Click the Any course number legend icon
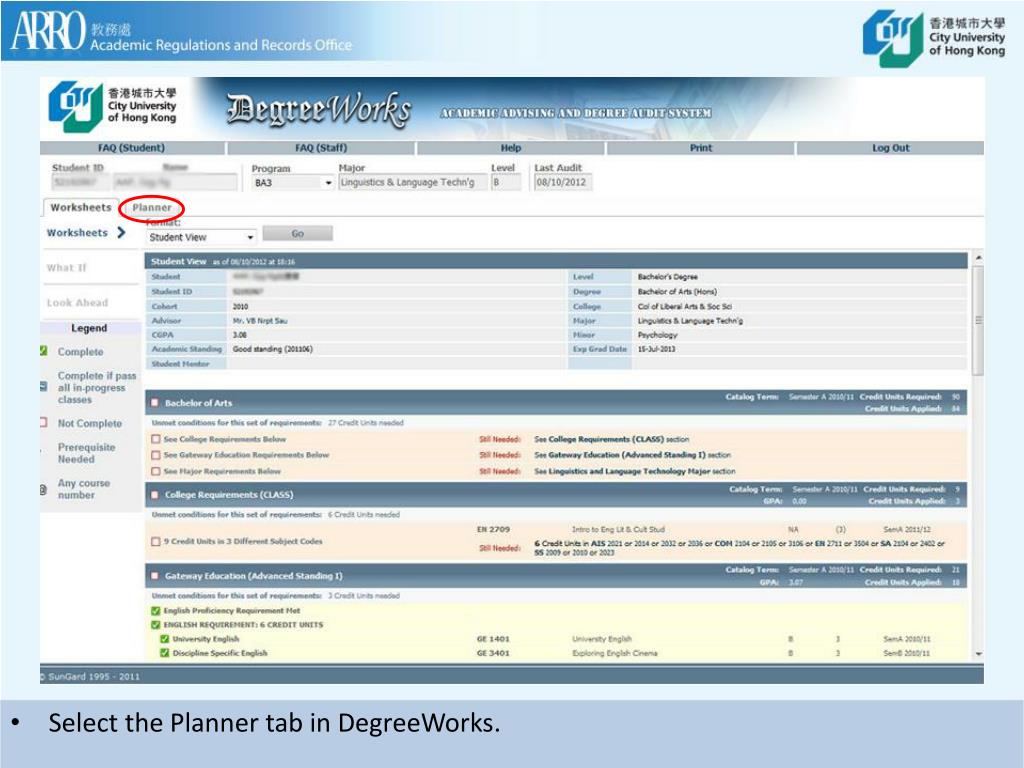 (x=43, y=489)
